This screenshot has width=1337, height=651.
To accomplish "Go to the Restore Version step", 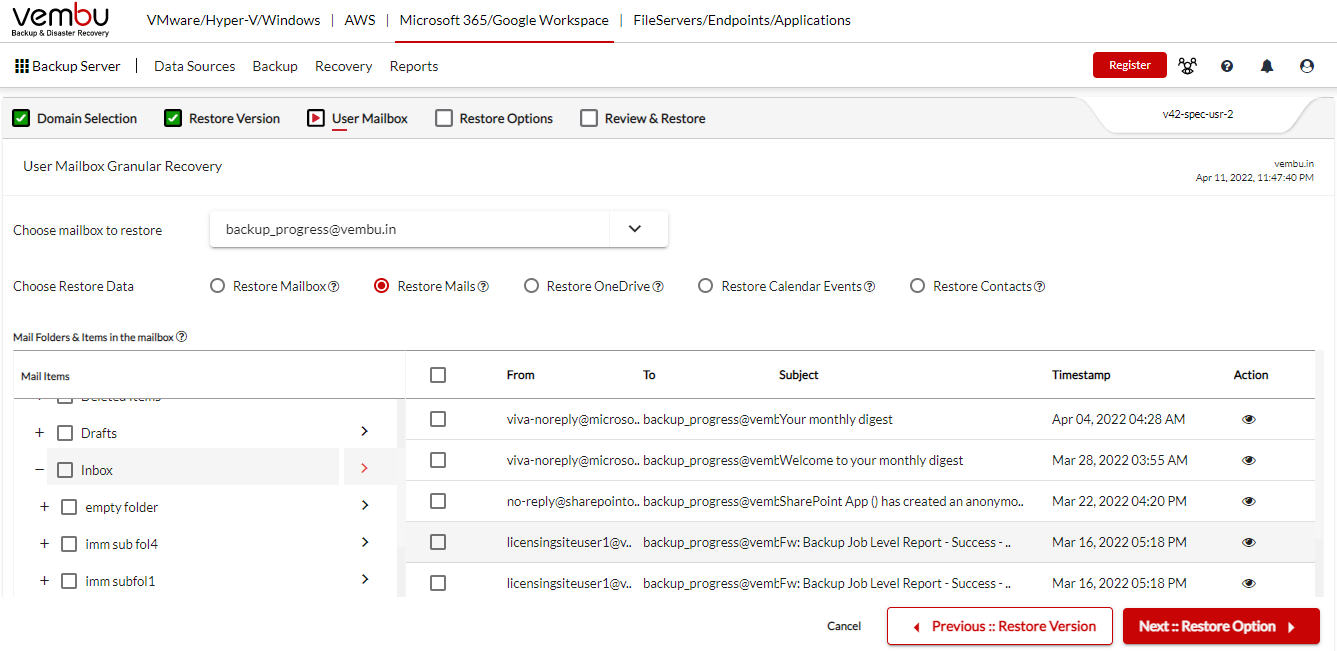I will tap(222, 118).
